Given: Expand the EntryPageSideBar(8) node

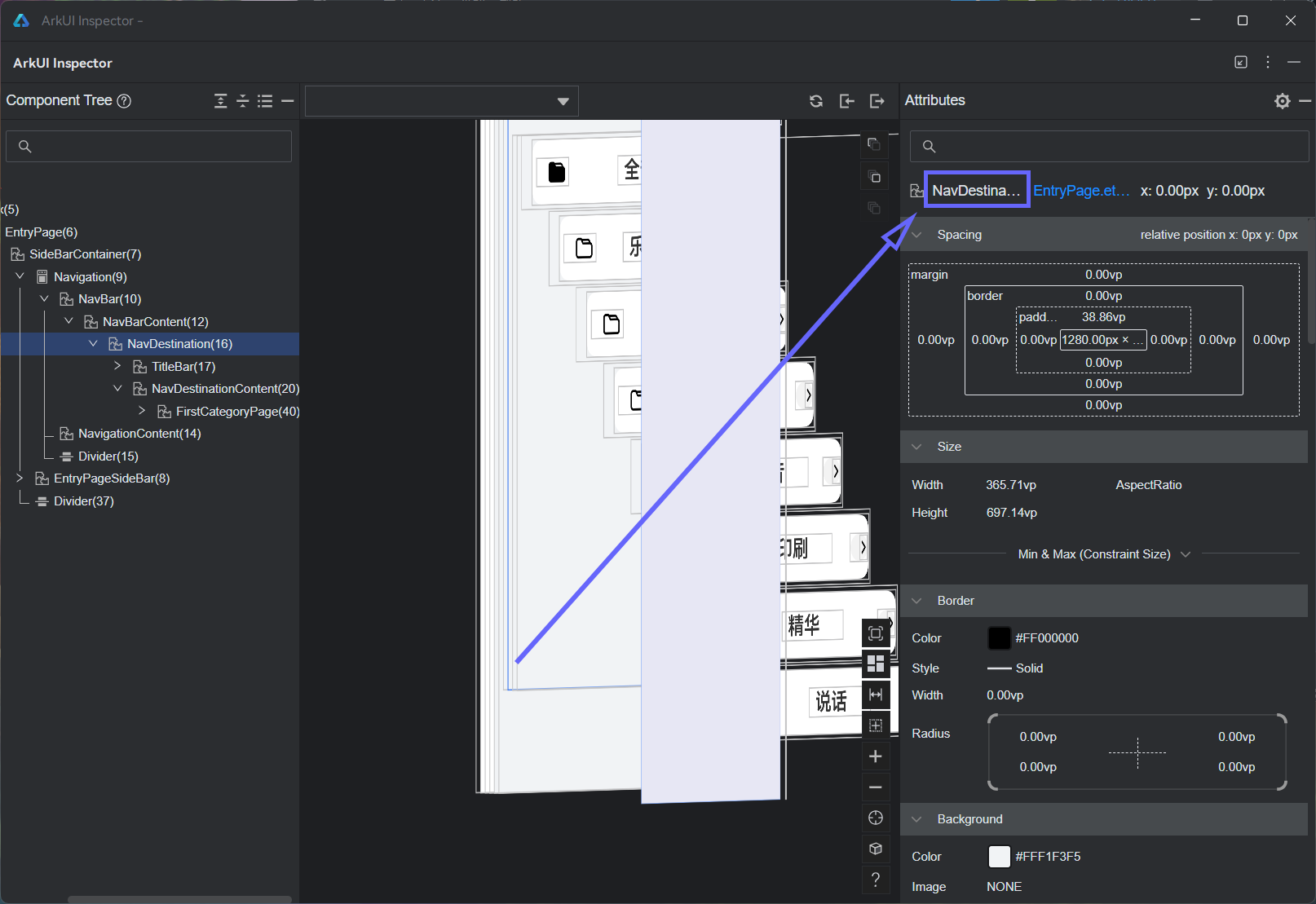Looking at the screenshot, I should 20,478.
